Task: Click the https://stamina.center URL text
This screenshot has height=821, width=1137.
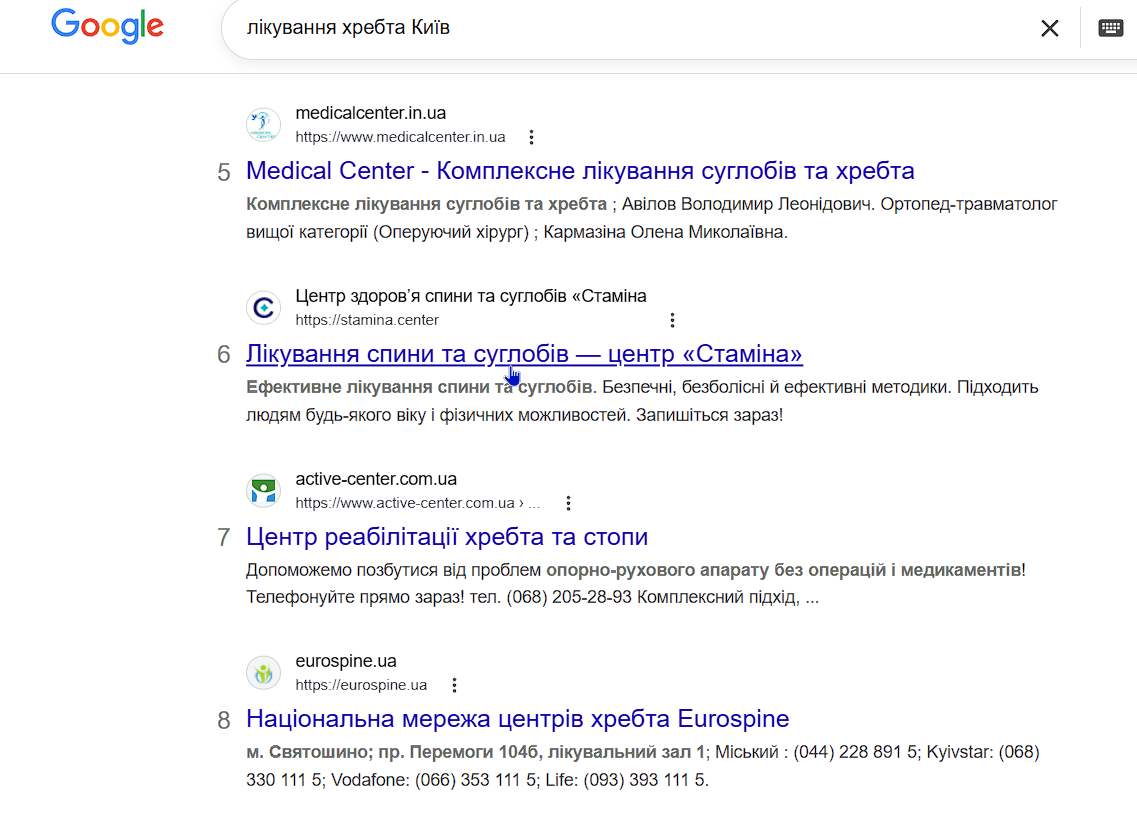Action: click(x=367, y=320)
